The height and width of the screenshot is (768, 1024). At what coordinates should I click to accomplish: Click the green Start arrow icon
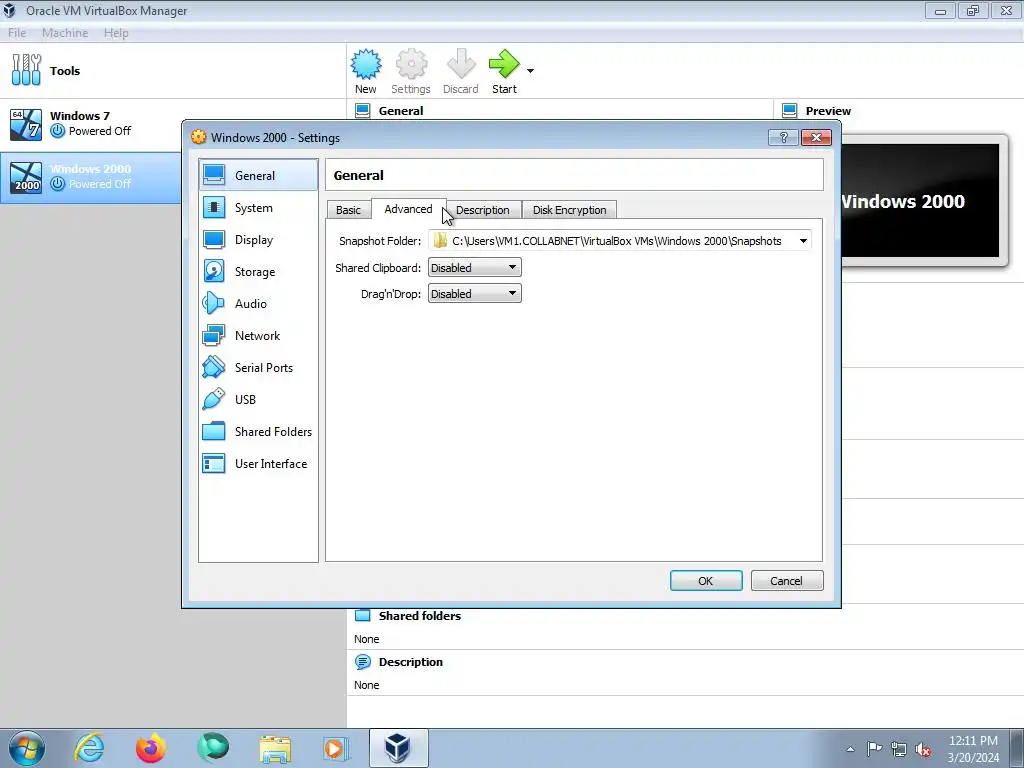pos(504,64)
